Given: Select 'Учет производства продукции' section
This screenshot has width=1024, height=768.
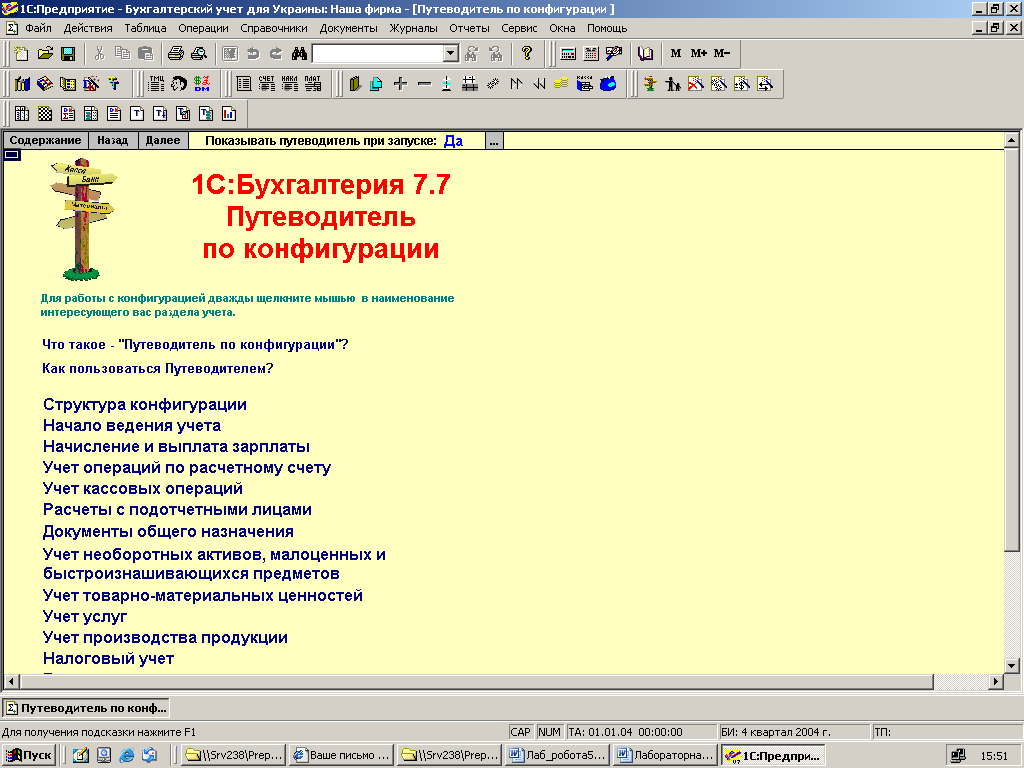Looking at the screenshot, I should [165, 637].
